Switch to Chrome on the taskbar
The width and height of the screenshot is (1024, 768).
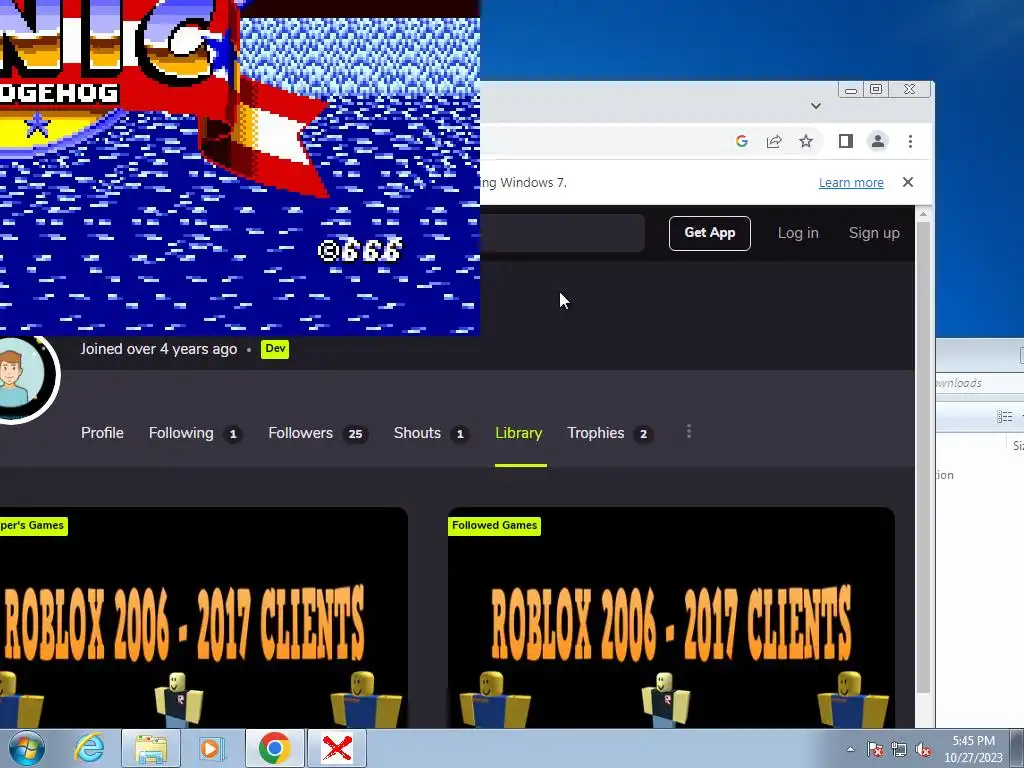click(274, 748)
